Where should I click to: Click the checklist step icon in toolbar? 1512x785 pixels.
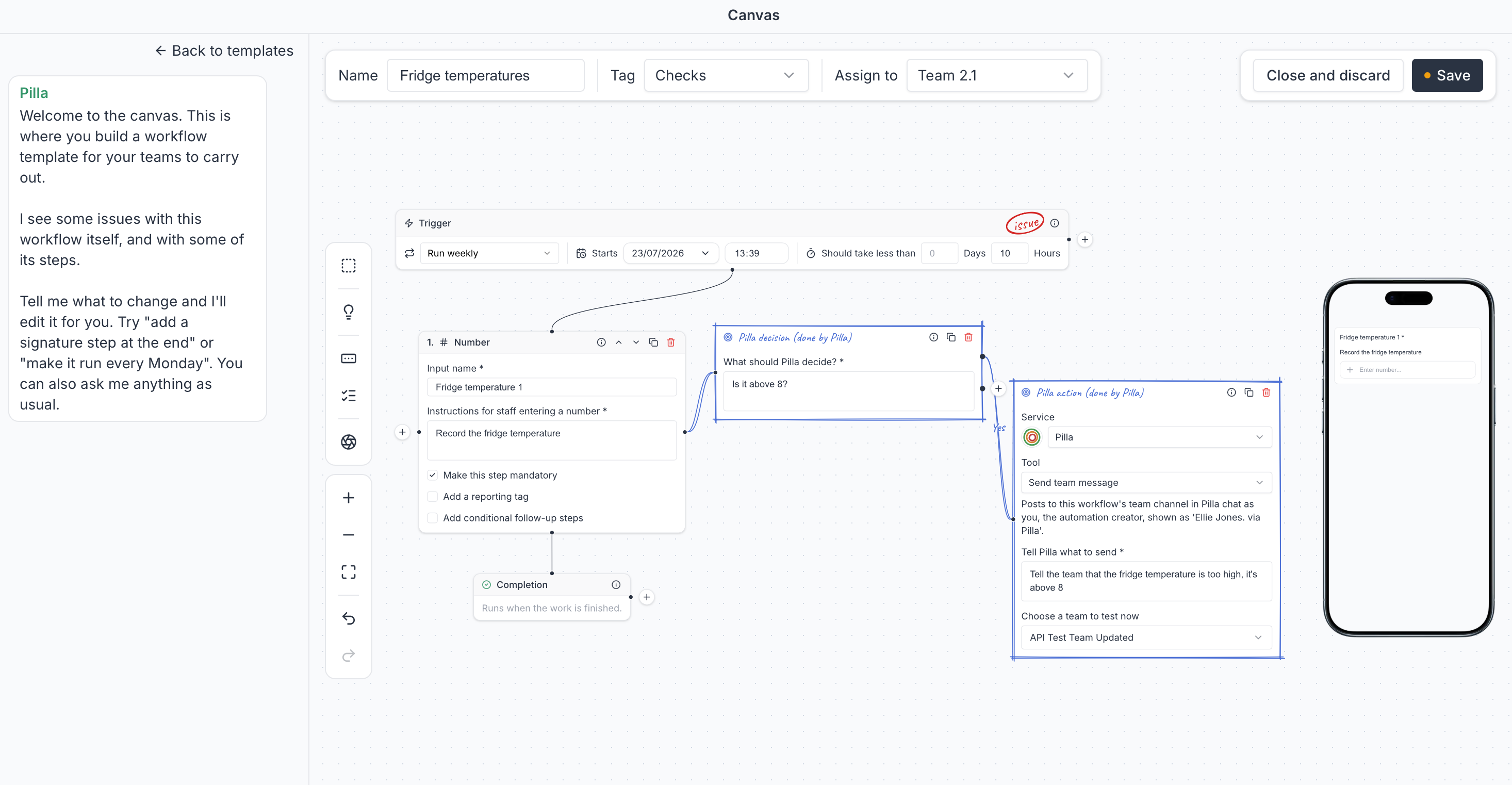click(x=349, y=396)
